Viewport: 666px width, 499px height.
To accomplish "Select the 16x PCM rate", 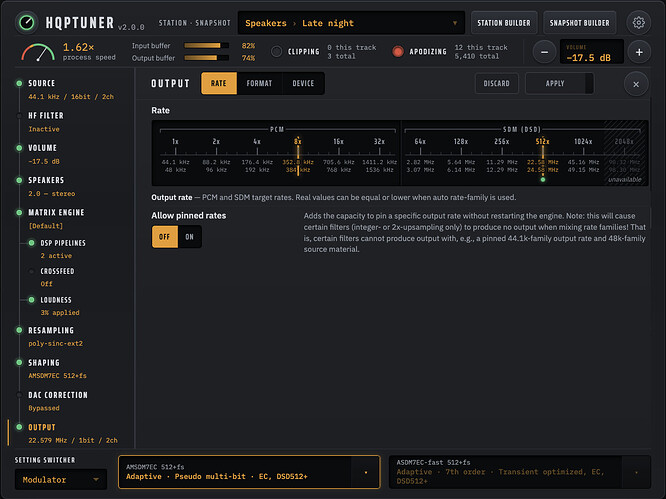I will pyautogui.click(x=339, y=155).
